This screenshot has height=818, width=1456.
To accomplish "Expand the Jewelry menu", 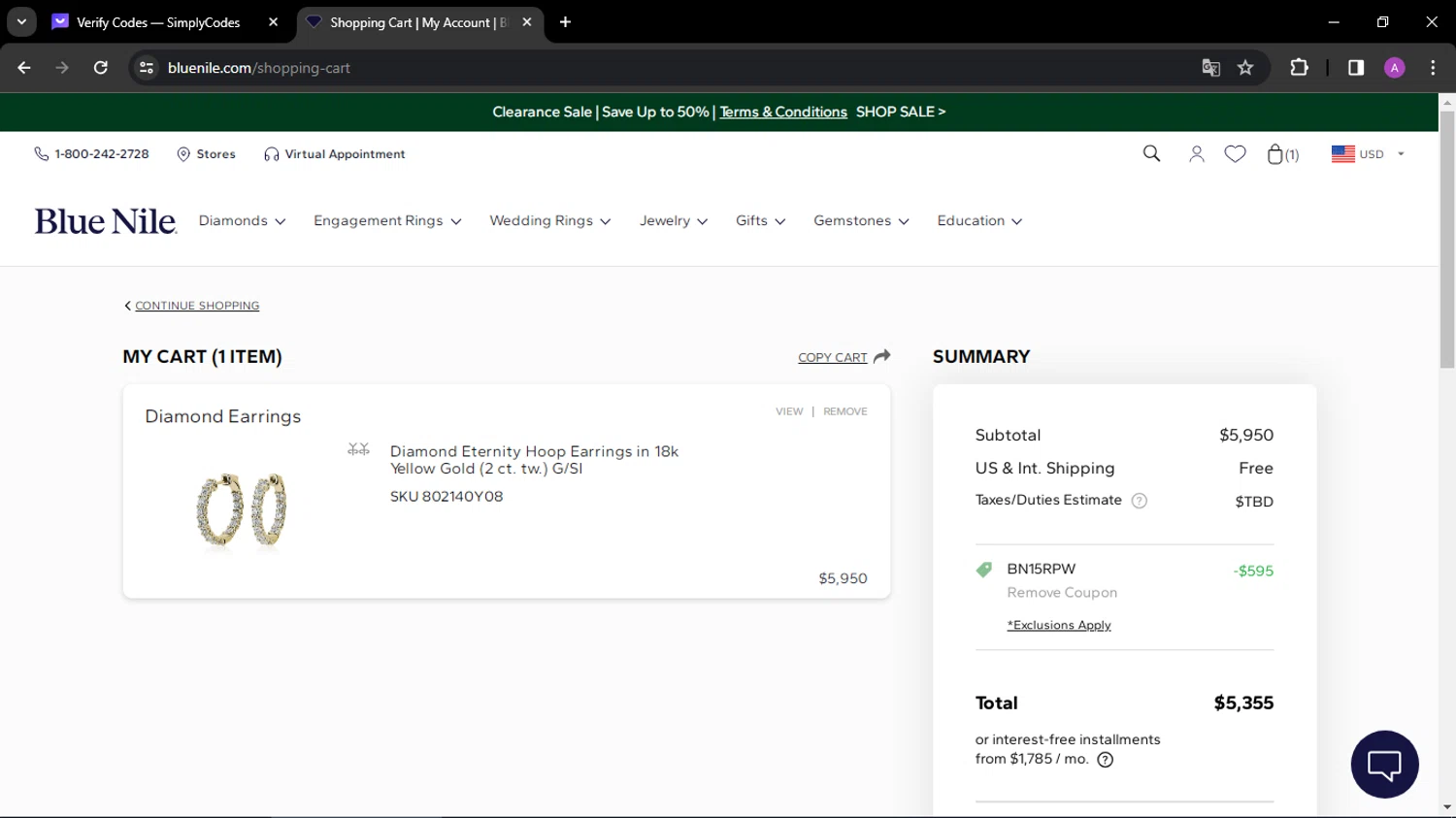I will point(674,221).
